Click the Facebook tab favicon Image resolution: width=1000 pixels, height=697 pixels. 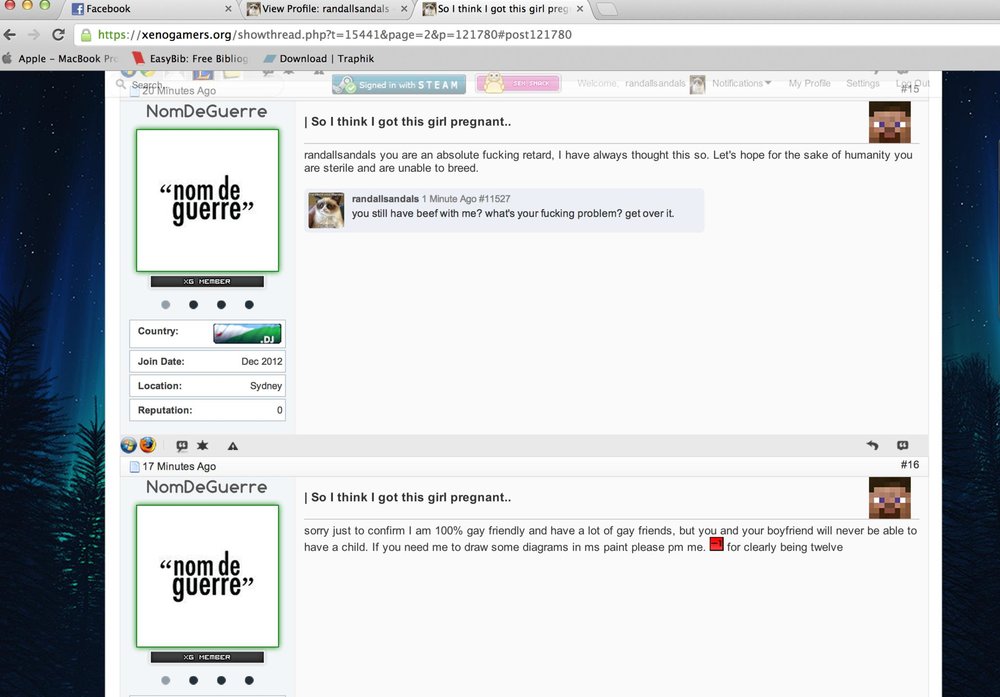[77, 9]
